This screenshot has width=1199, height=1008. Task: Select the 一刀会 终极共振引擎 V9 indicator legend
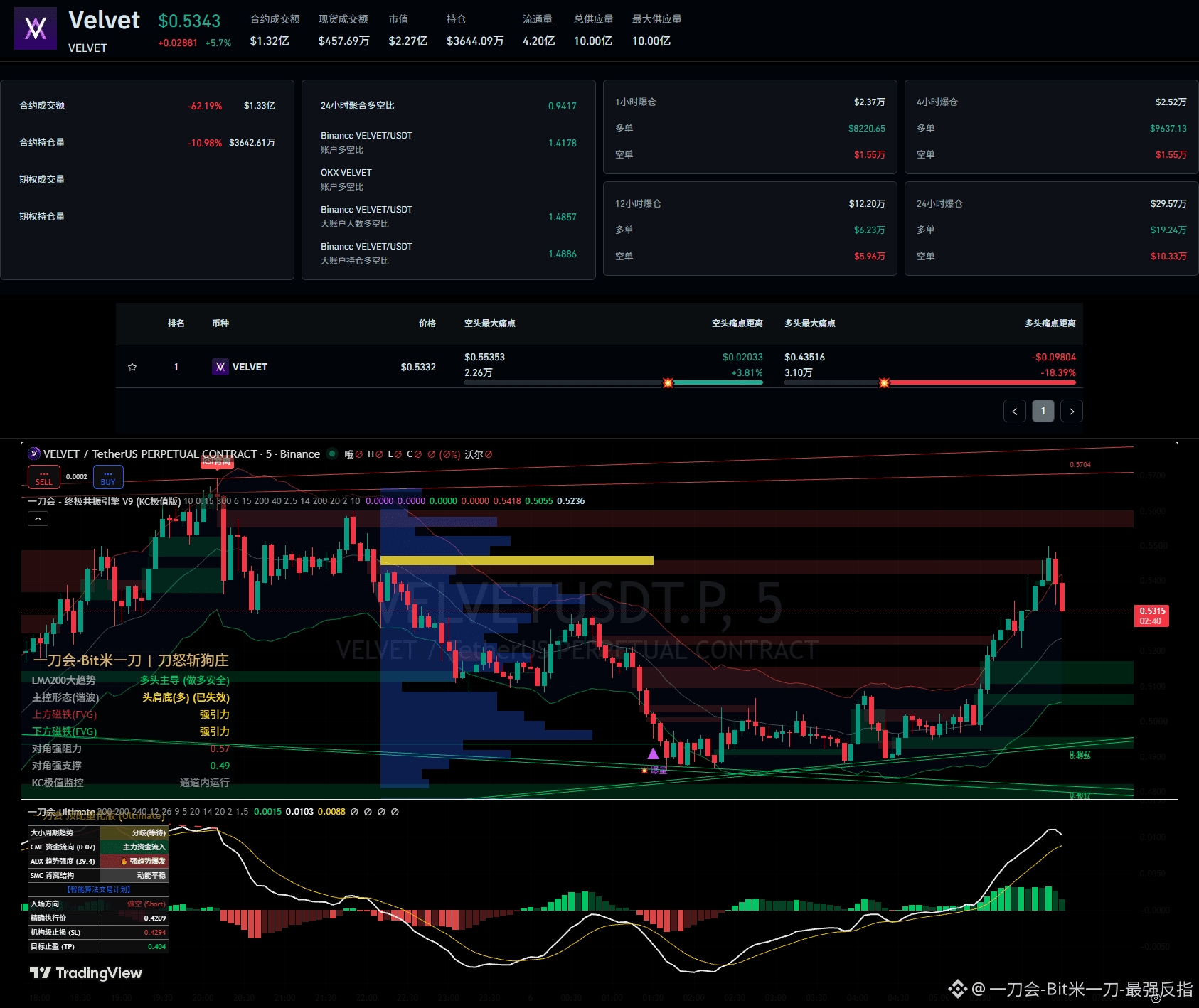click(104, 501)
